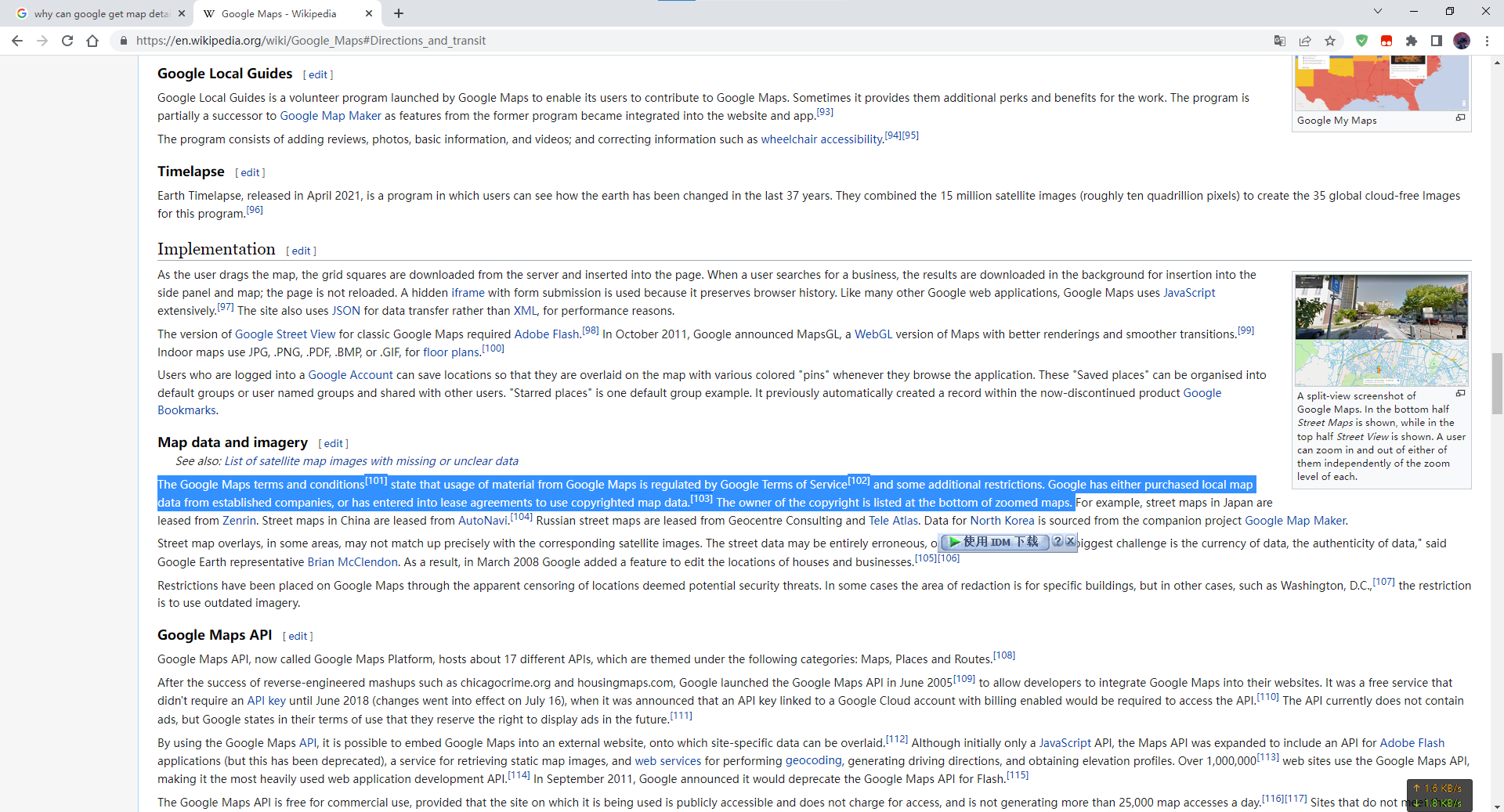This screenshot has width=1504, height=812.
Task: Open the green shield extension
Action: pyautogui.click(x=1361, y=41)
